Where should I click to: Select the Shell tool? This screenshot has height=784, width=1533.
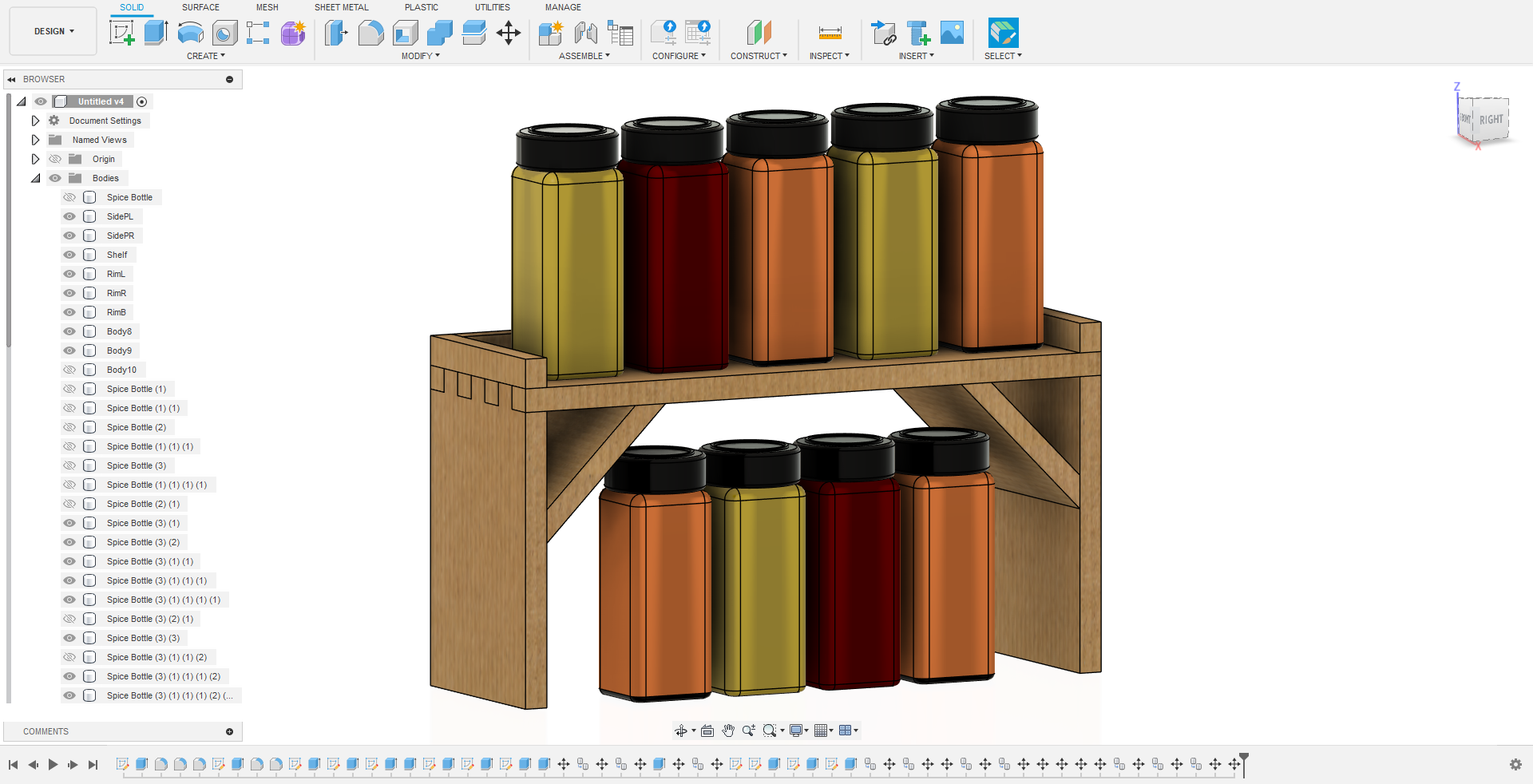[406, 33]
